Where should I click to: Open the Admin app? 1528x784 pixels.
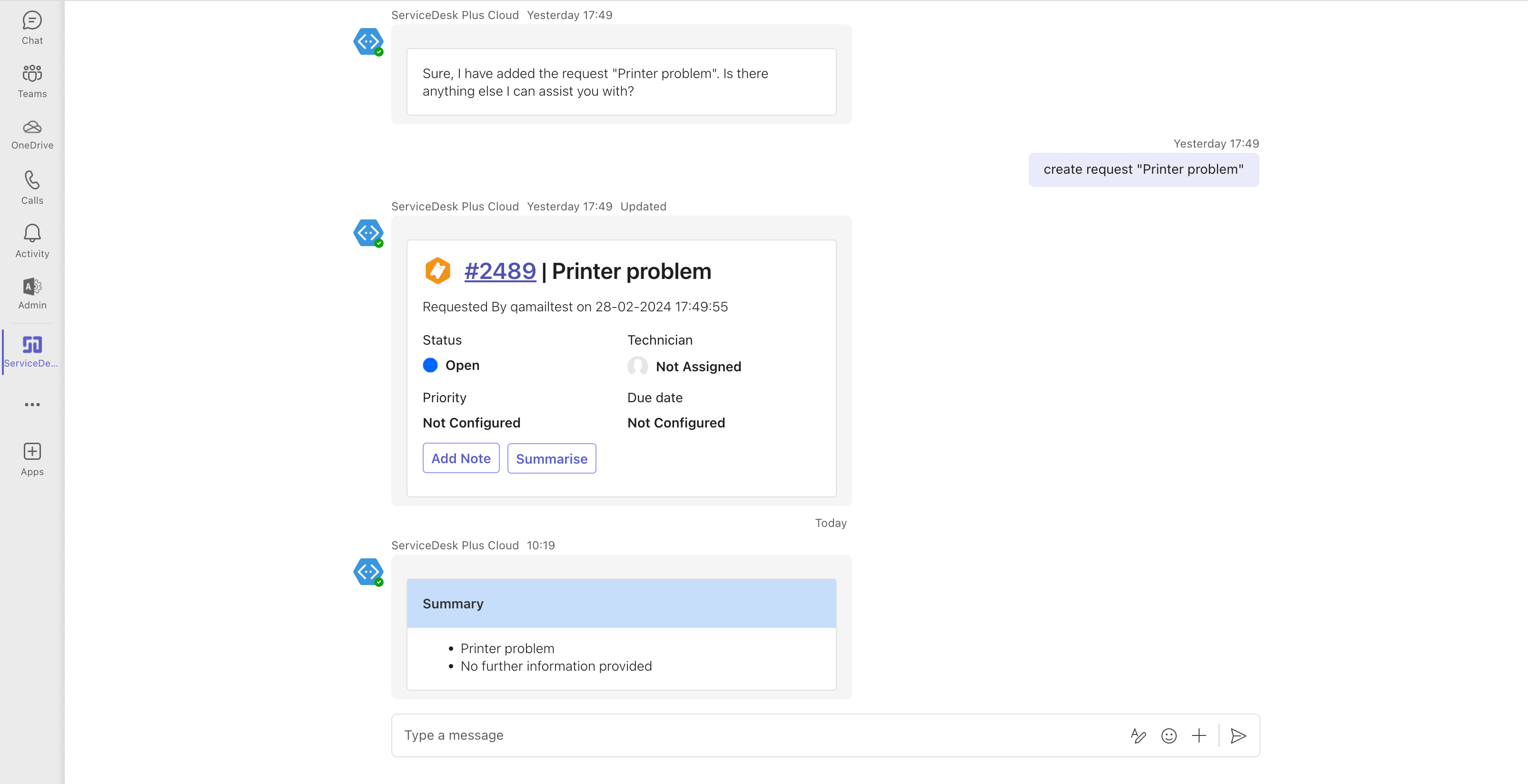coord(32,294)
